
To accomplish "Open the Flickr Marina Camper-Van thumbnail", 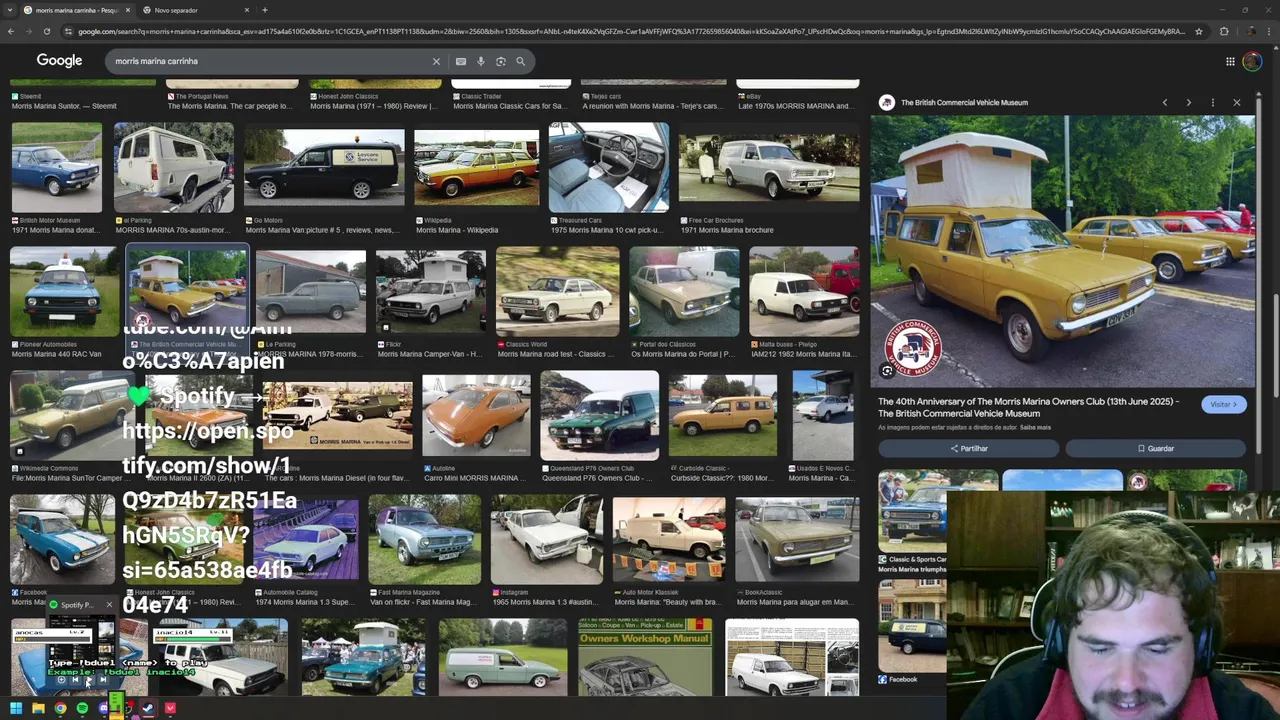I will [430, 291].
